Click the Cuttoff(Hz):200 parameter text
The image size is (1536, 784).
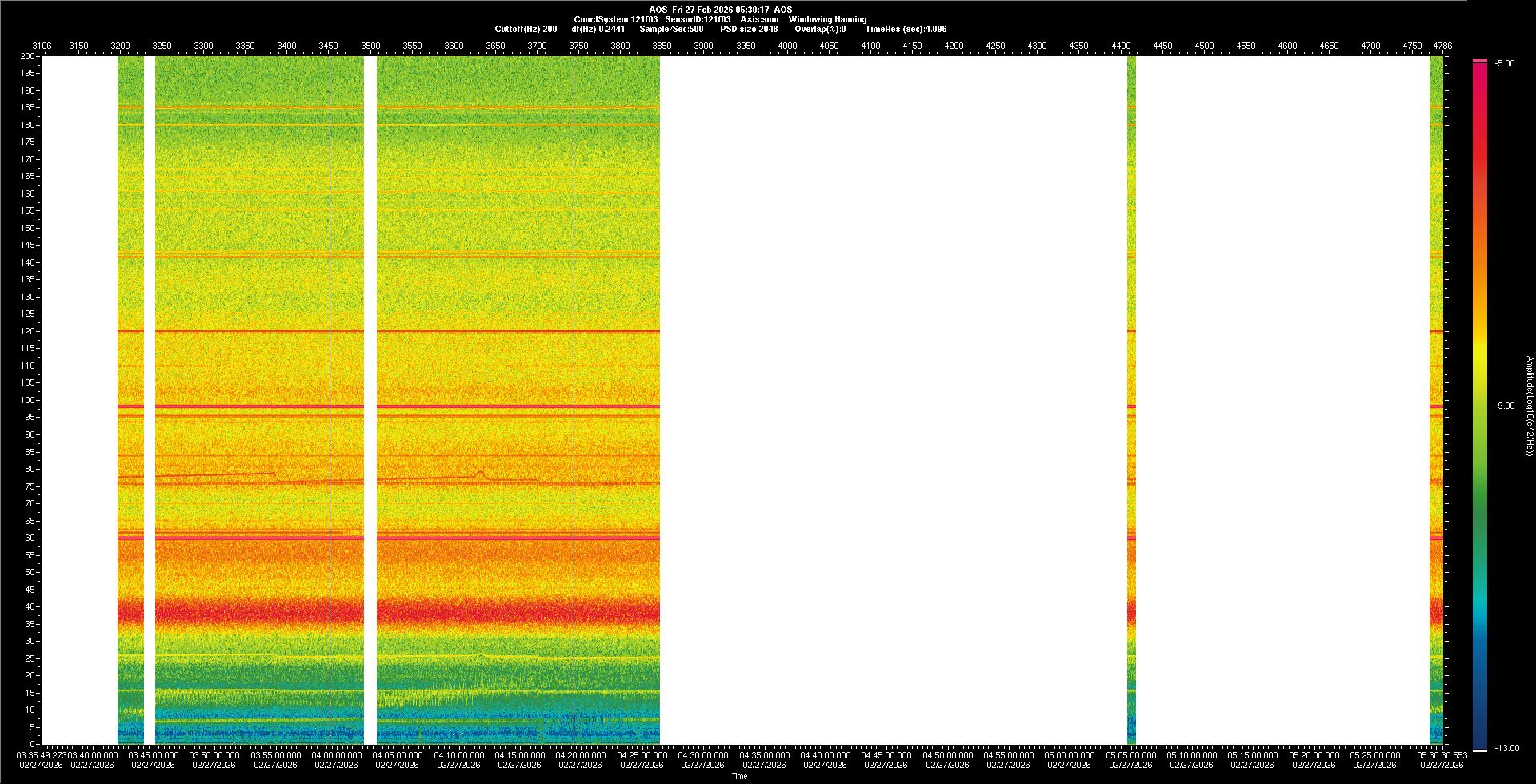click(526, 29)
